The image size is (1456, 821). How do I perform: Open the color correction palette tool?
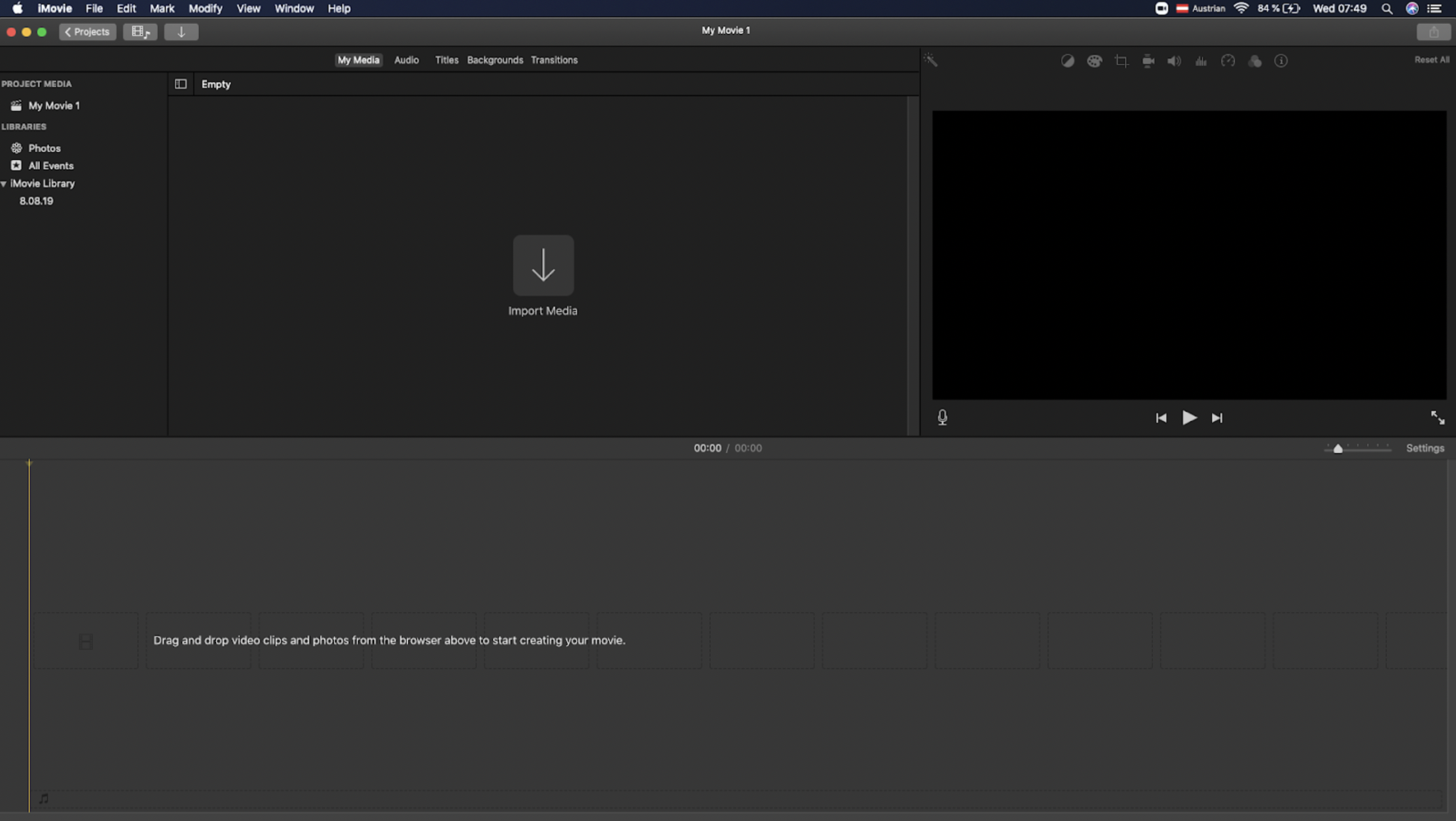(x=1094, y=61)
